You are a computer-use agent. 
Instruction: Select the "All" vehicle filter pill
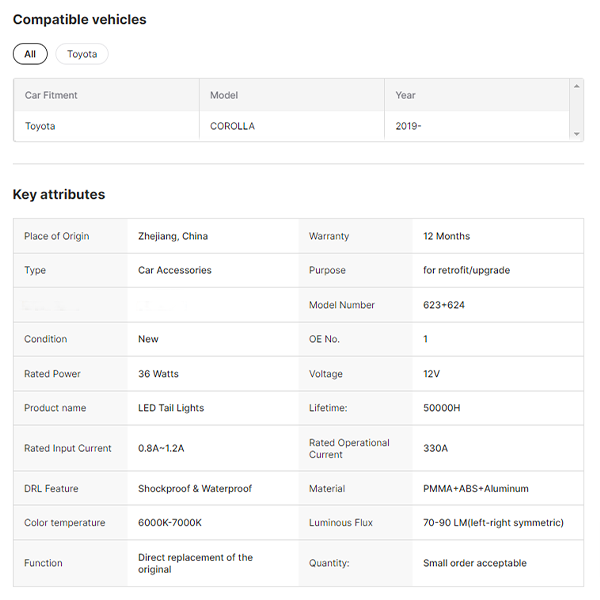coord(30,54)
